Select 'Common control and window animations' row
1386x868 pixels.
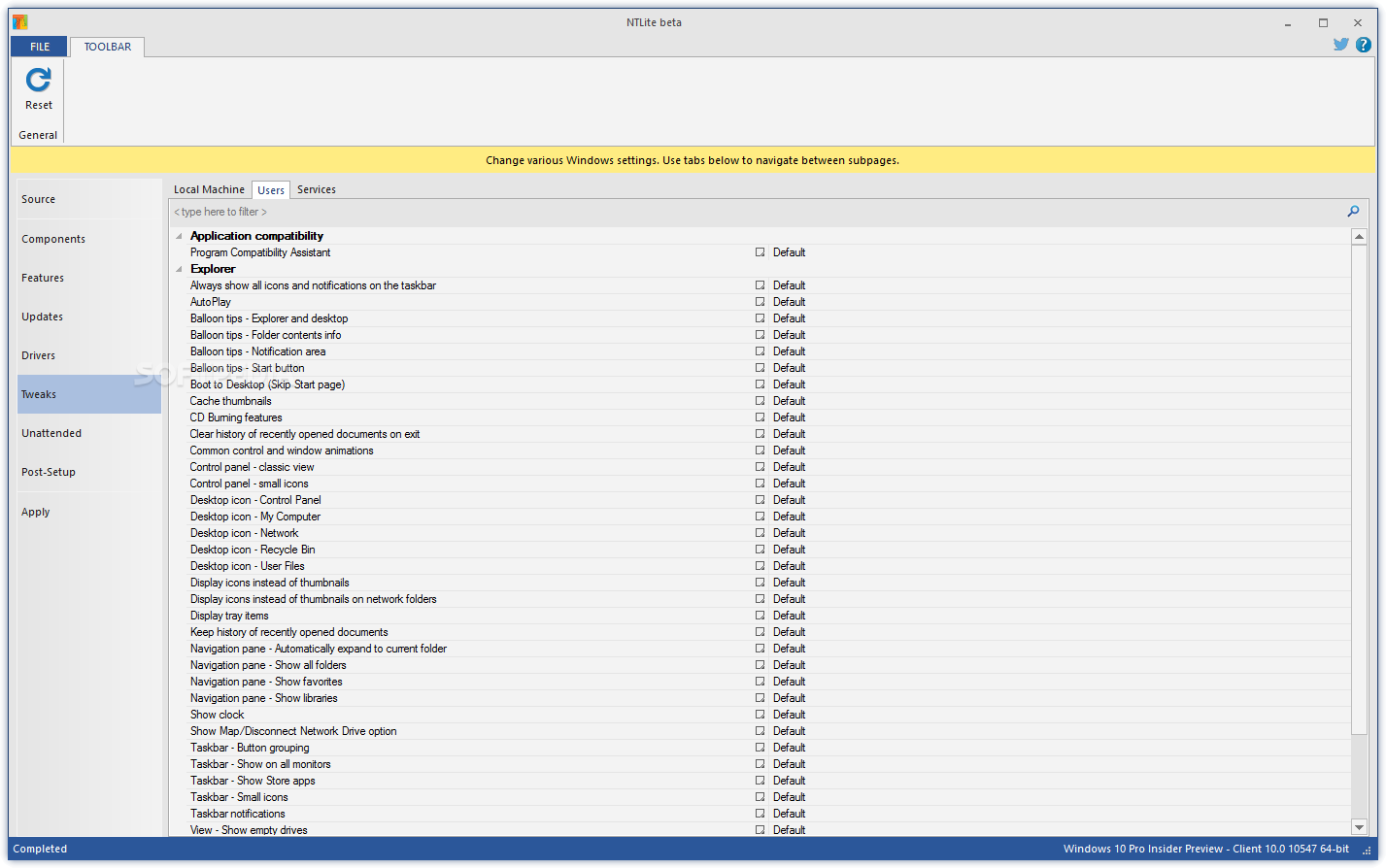tap(282, 451)
